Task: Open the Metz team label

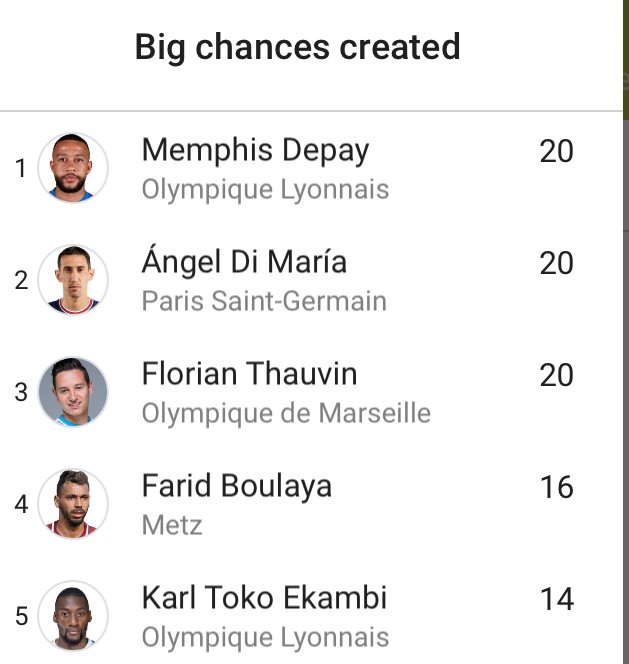Action: click(x=172, y=525)
